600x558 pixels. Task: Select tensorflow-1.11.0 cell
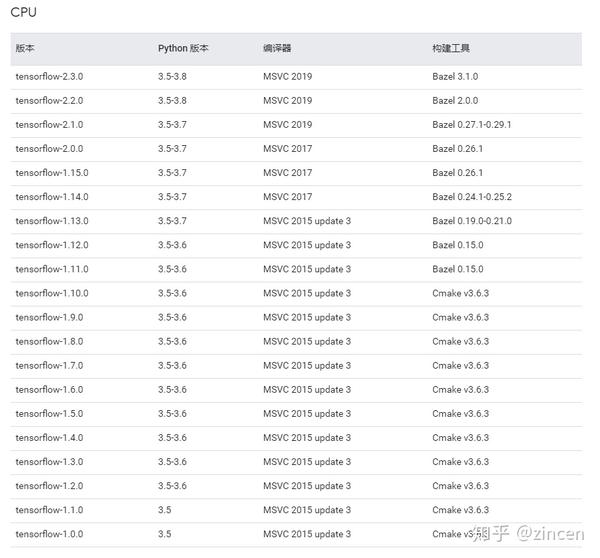coord(52,269)
